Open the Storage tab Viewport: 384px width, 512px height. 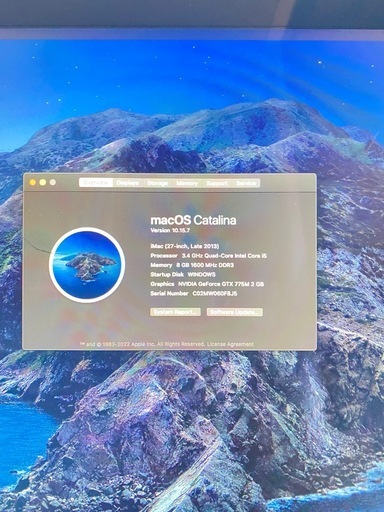pyautogui.click(x=157, y=183)
